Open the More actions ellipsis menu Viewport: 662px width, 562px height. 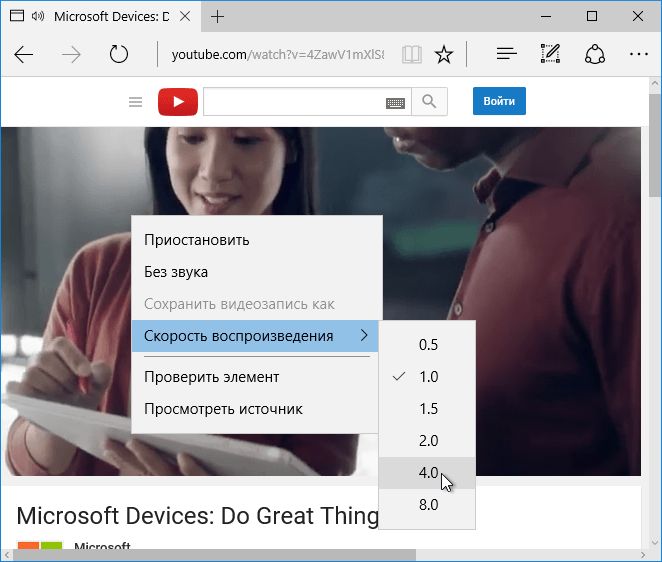click(x=638, y=54)
